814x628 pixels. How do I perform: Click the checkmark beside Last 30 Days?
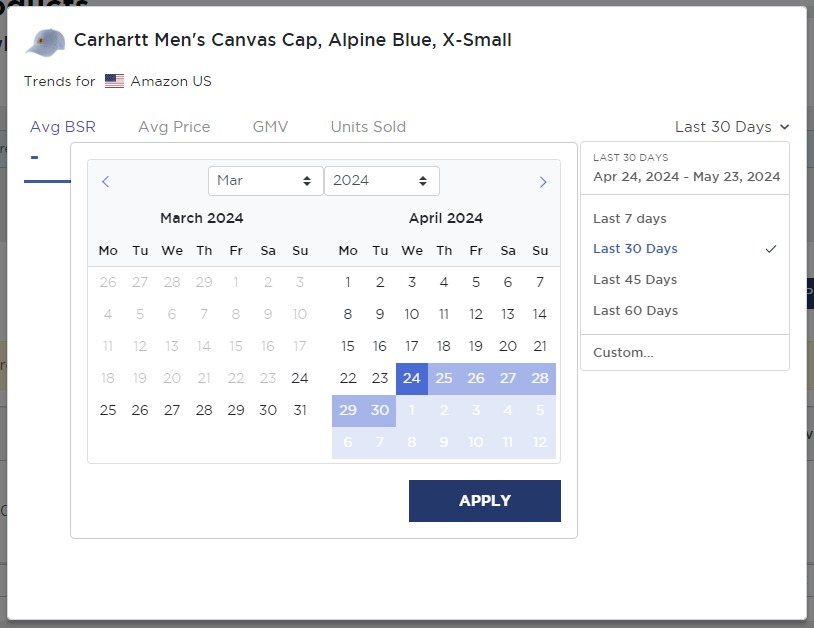tap(771, 248)
